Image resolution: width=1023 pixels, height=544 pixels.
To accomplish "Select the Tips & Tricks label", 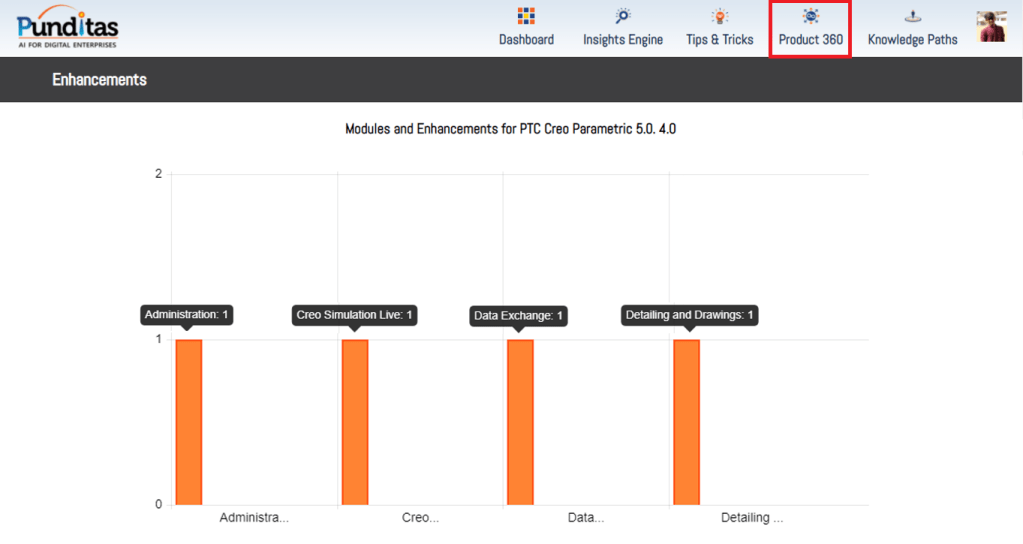I will 720,40.
